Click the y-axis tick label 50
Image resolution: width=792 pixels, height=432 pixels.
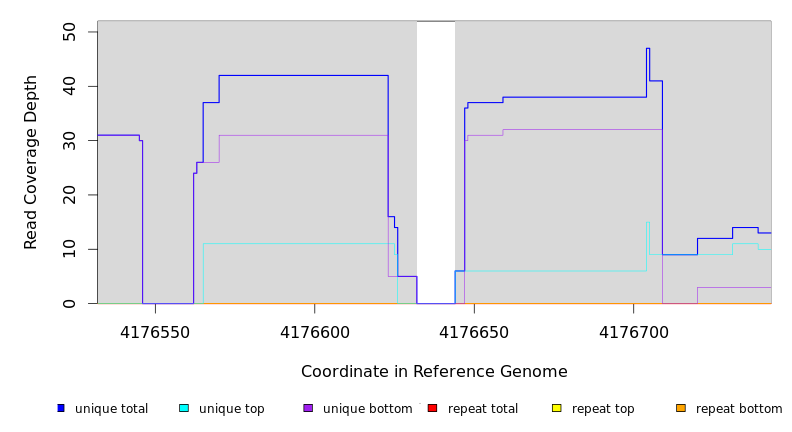67,32
